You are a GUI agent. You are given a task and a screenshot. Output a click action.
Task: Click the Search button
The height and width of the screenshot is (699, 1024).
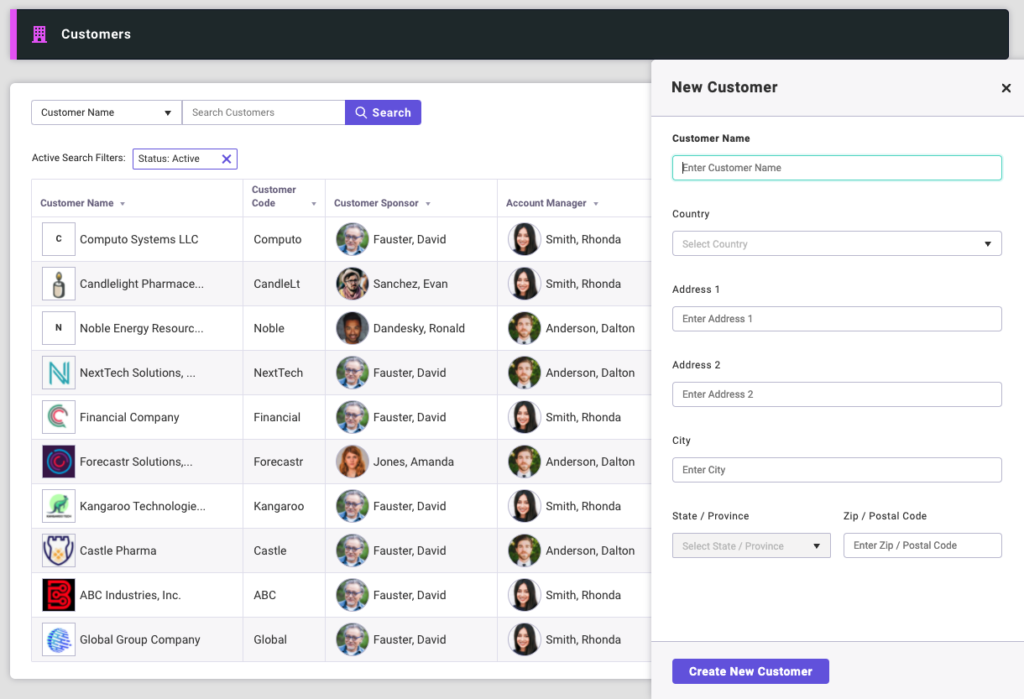click(382, 112)
